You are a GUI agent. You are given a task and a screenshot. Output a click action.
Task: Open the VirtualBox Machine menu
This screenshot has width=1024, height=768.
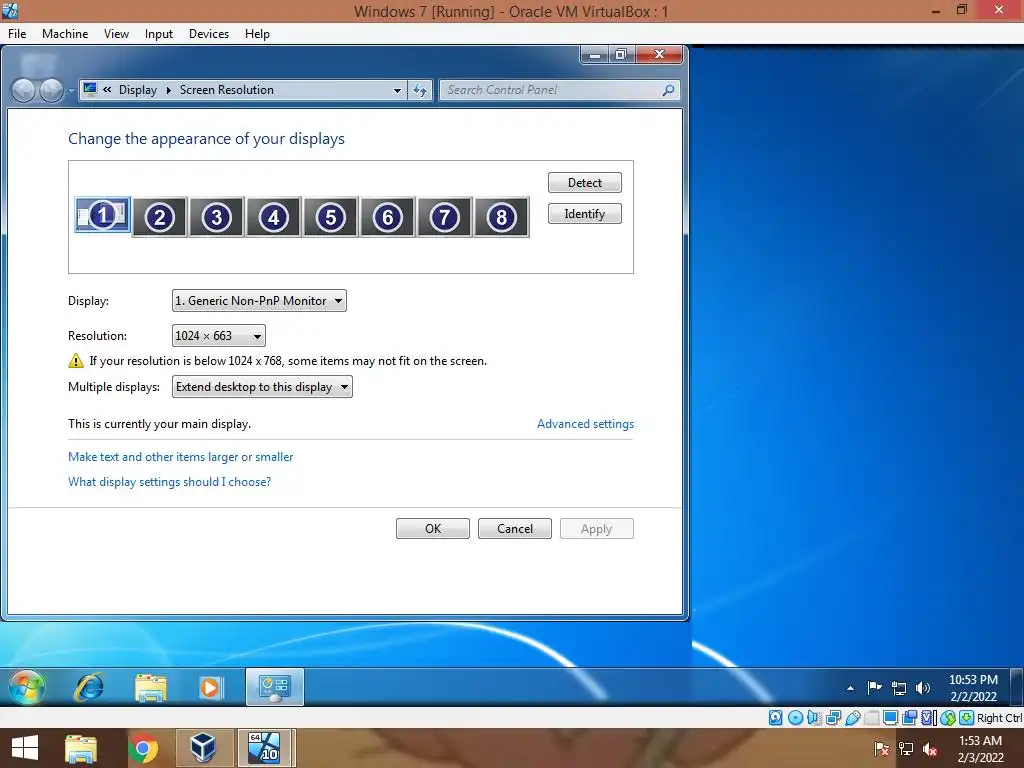point(65,34)
